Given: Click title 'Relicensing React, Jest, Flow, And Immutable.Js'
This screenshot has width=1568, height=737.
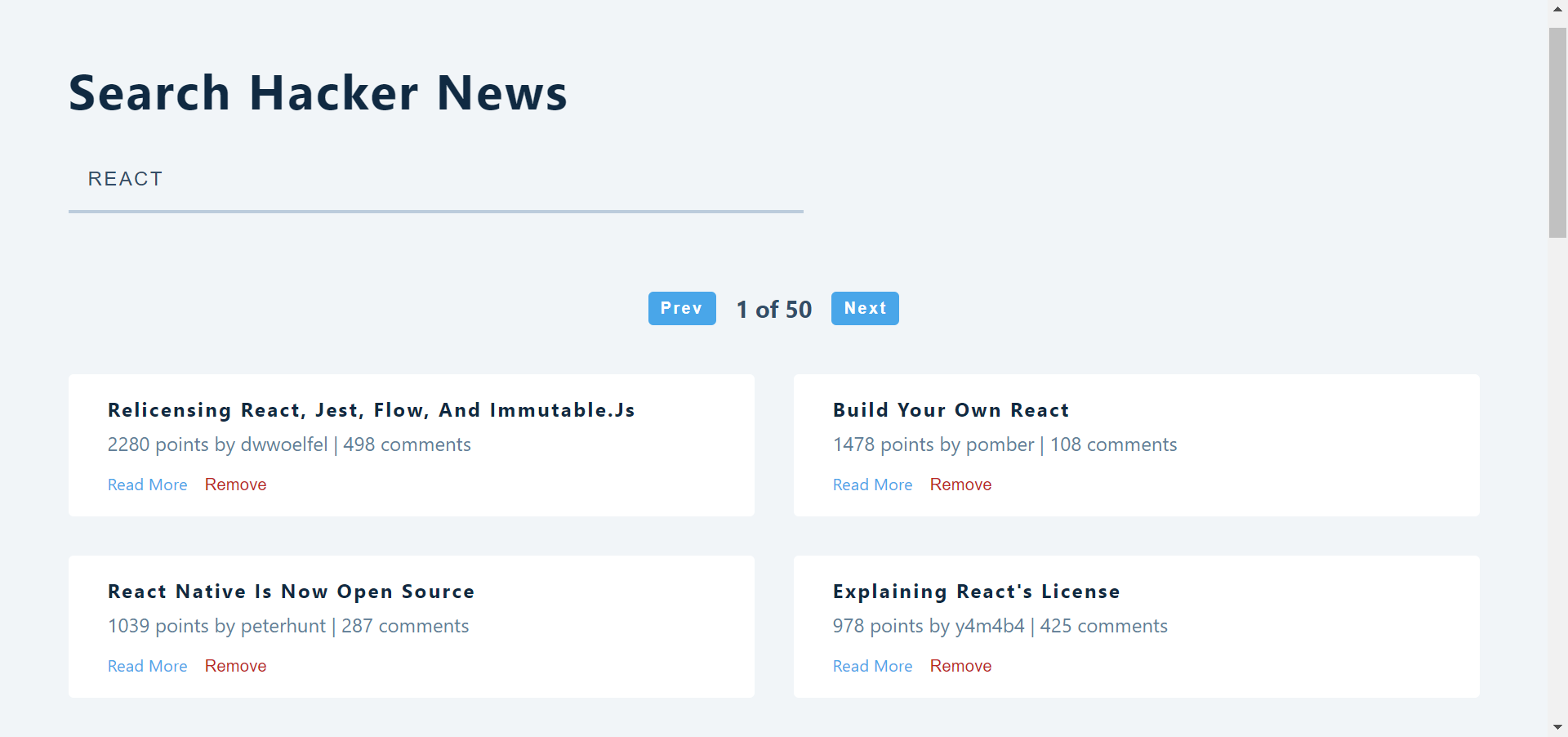Looking at the screenshot, I should [x=372, y=410].
